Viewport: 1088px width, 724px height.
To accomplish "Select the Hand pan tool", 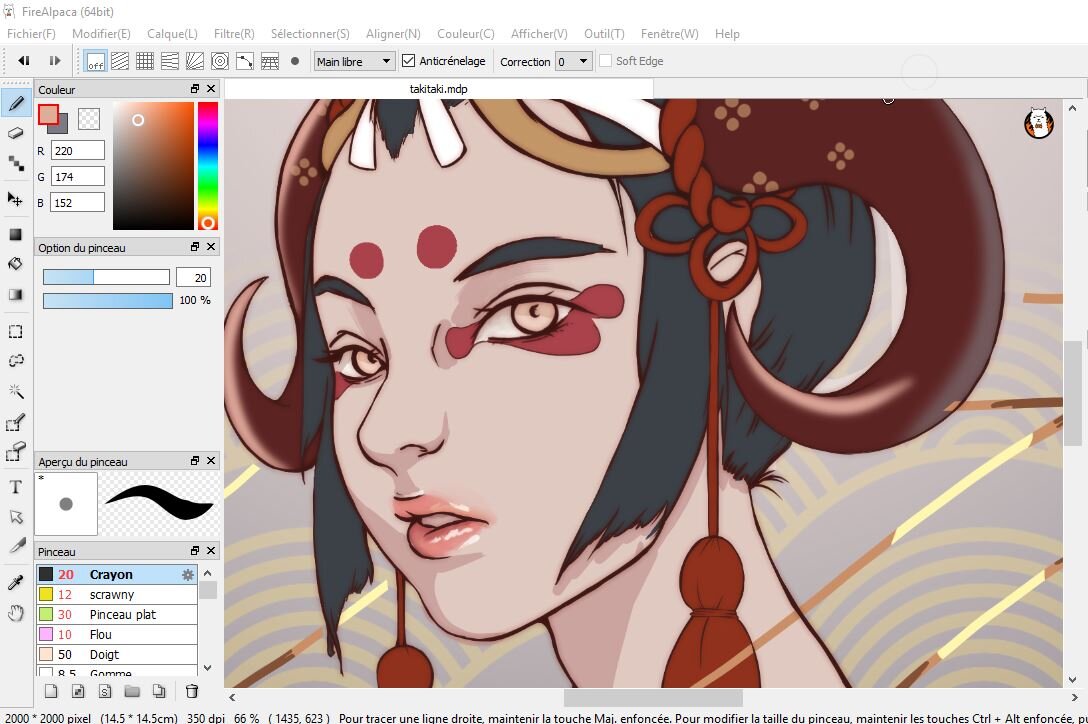I will pos(15,613).
